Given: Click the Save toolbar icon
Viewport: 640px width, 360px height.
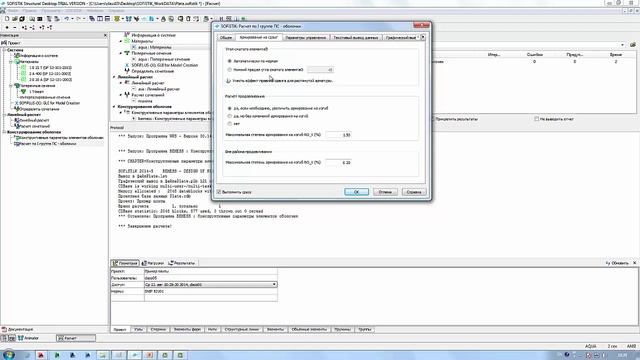Looking at the screenshot, I should (x=22, y=19).
